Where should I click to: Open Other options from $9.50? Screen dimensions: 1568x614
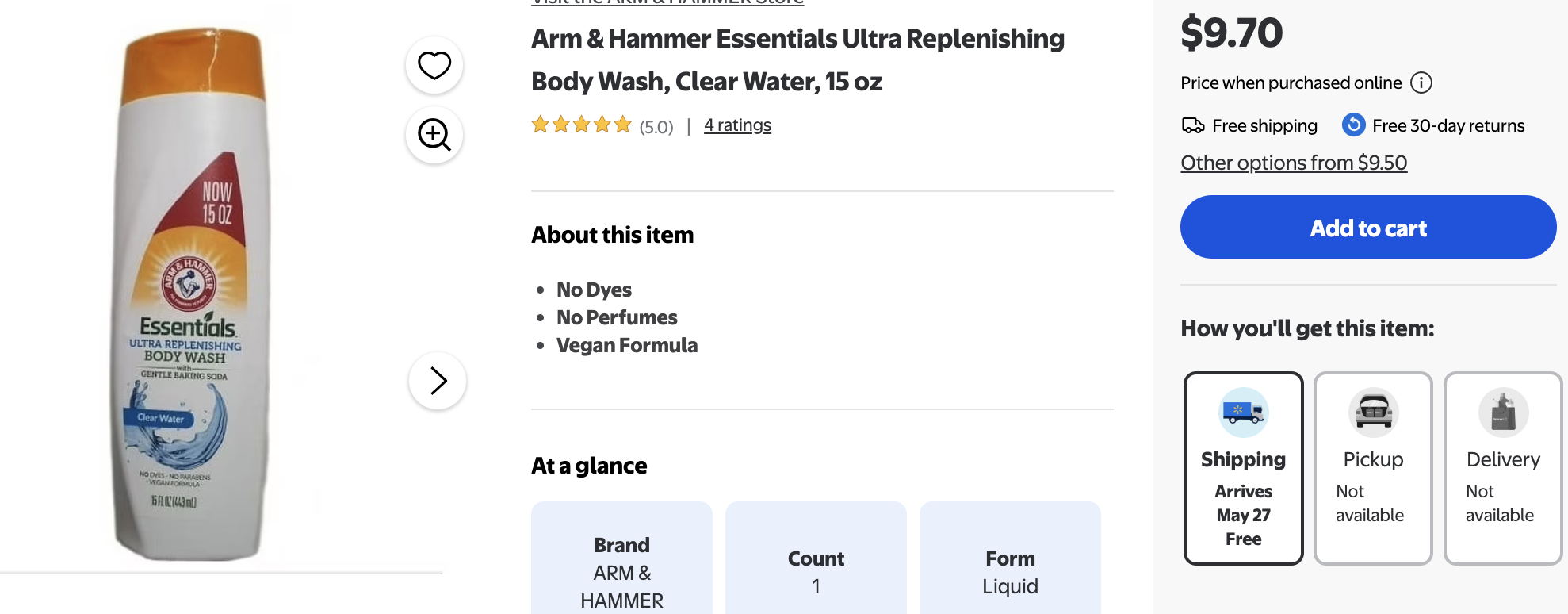coord(1294,163)
